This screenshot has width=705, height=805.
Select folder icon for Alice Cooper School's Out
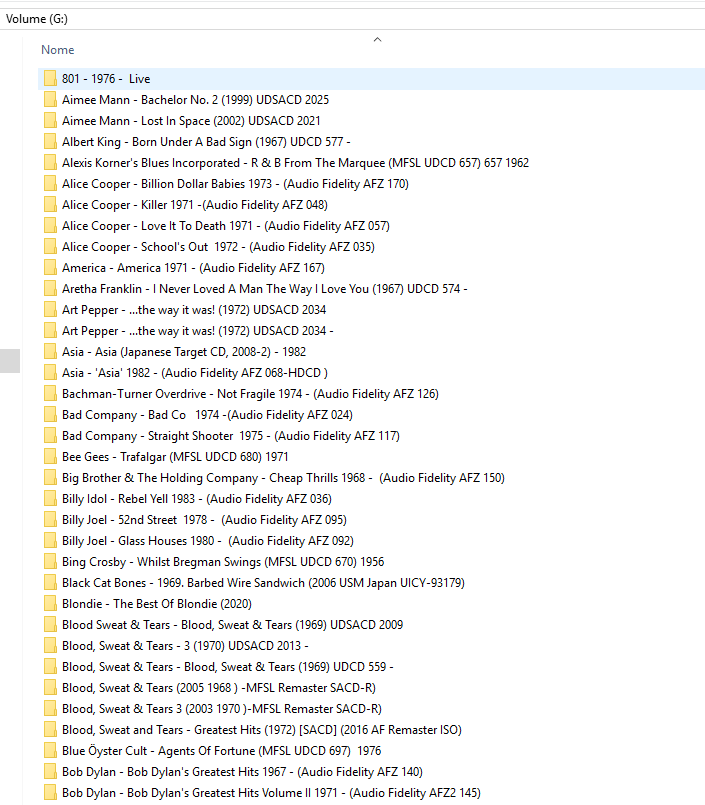pos(50,247)
